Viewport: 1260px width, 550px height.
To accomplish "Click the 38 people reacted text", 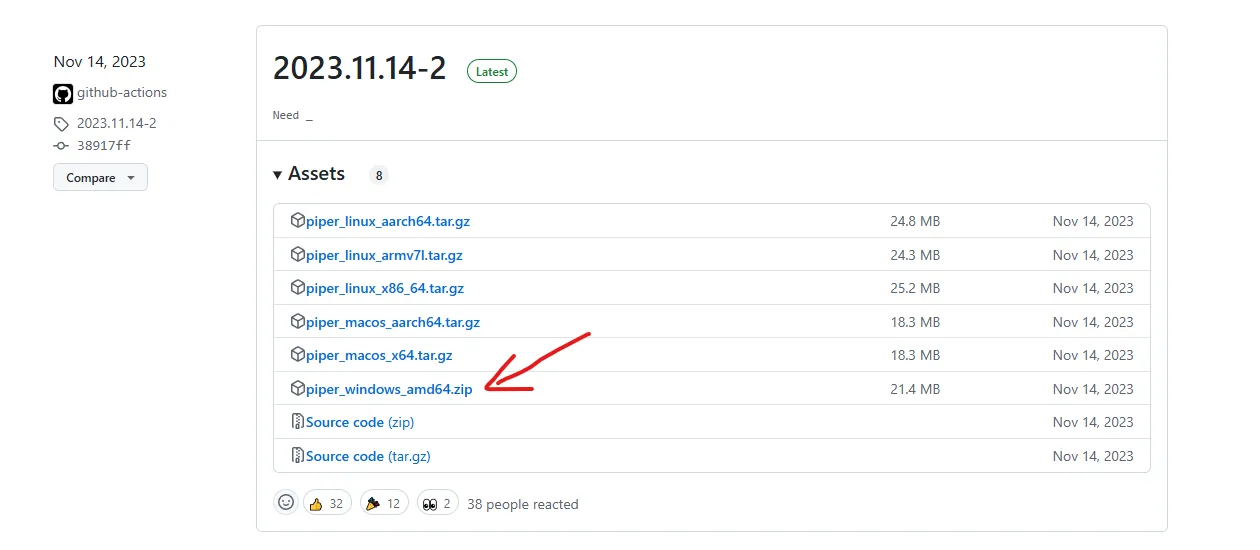I will coord(523,504).
